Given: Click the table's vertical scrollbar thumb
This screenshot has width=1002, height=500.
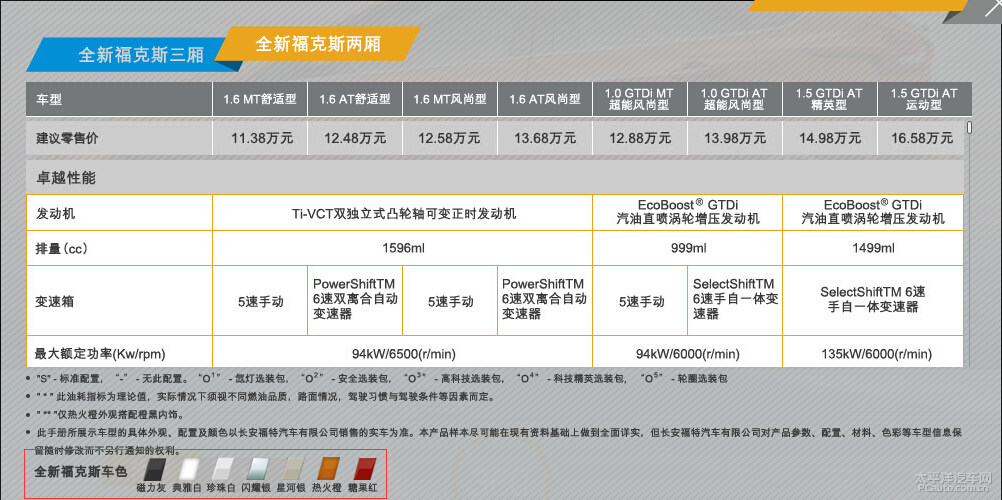Looking at the screenshot, I should [x=969, y=127].
